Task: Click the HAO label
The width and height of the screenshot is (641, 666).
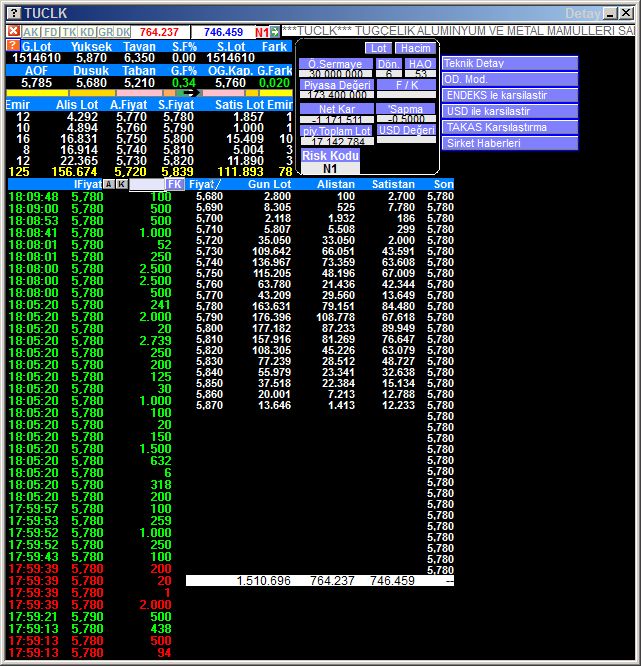Action: [x=420, y=64]
